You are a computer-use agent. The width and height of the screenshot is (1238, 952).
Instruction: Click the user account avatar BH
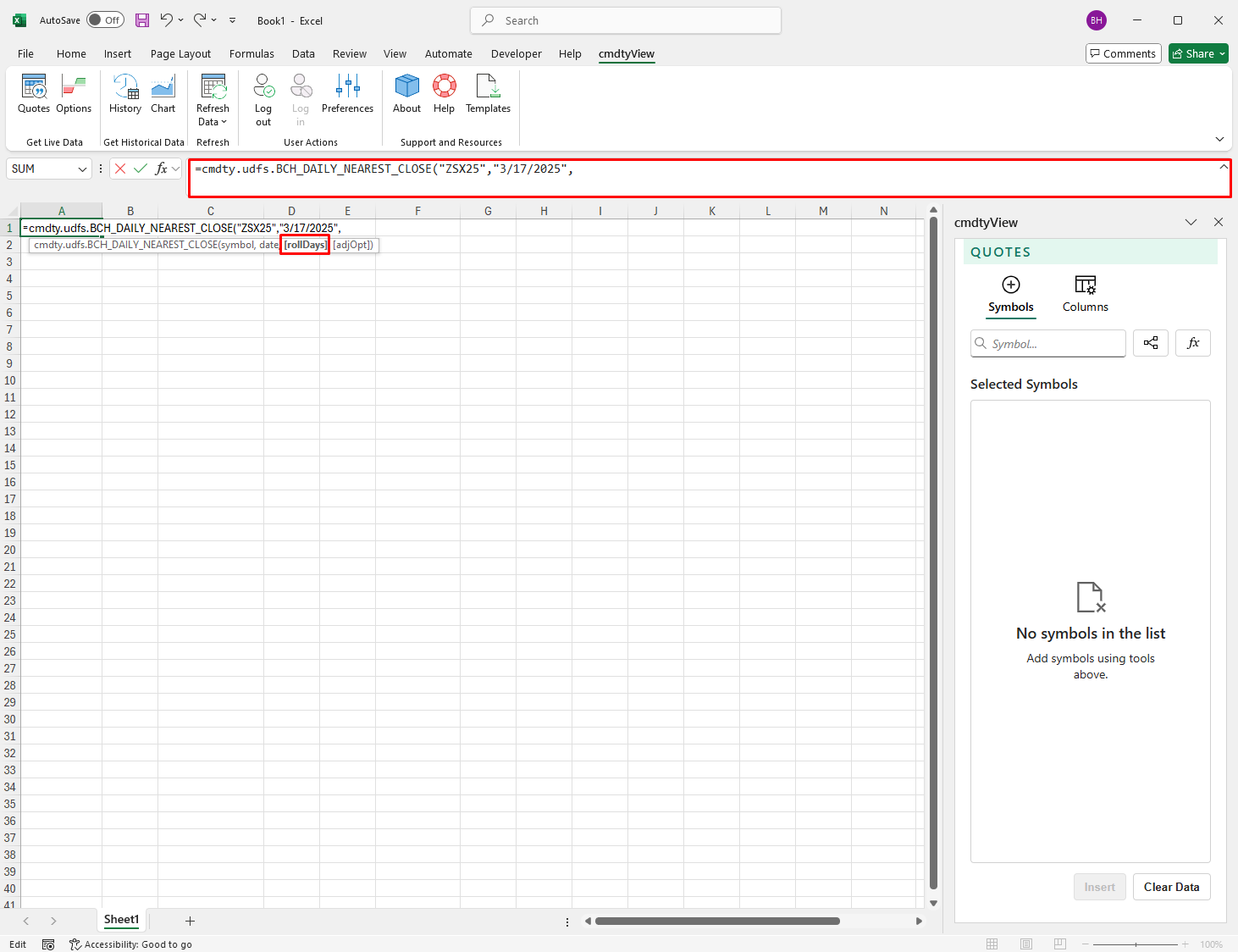pos(1097,20)
